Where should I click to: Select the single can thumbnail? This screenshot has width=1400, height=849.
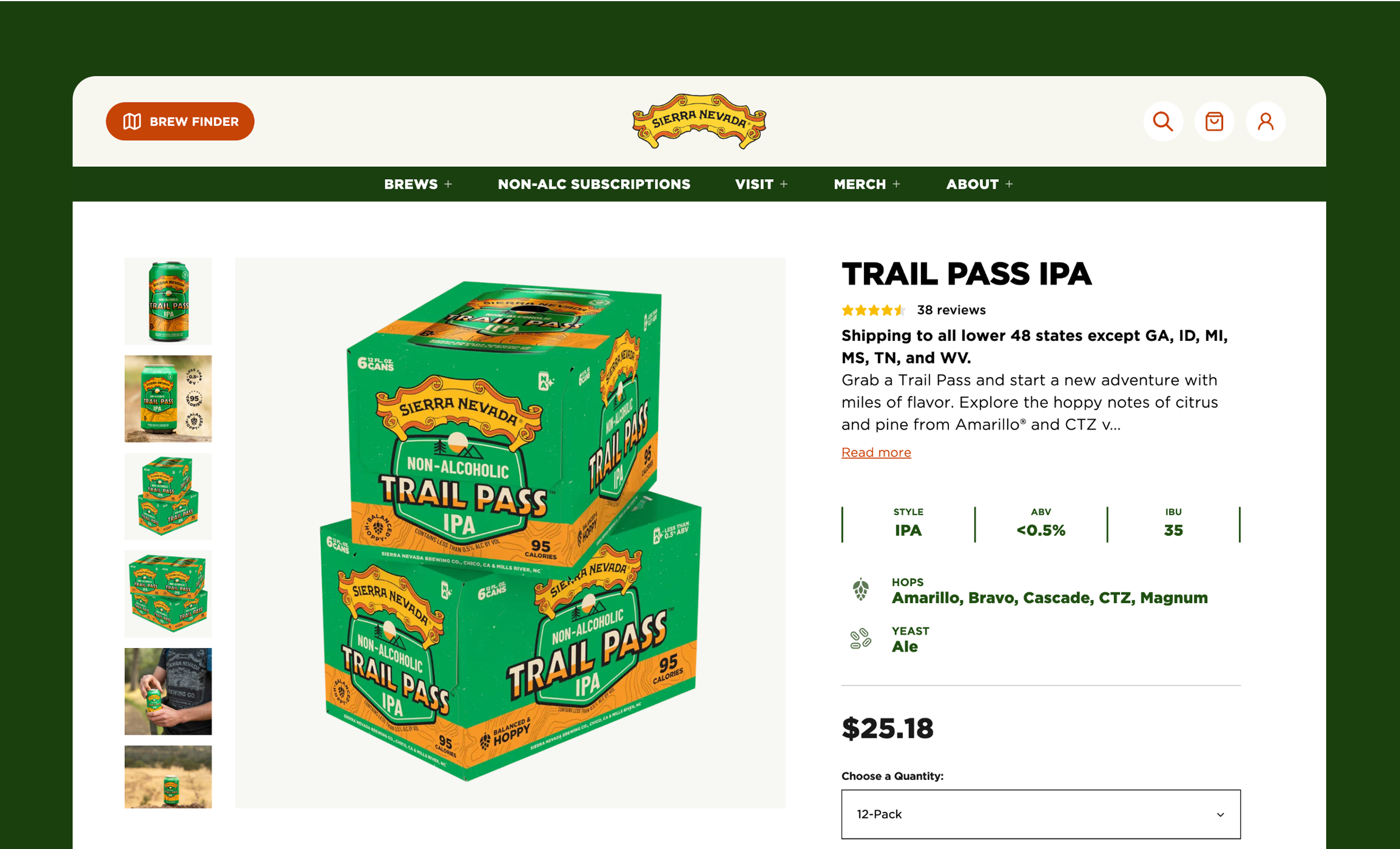(x=168, y=301)
